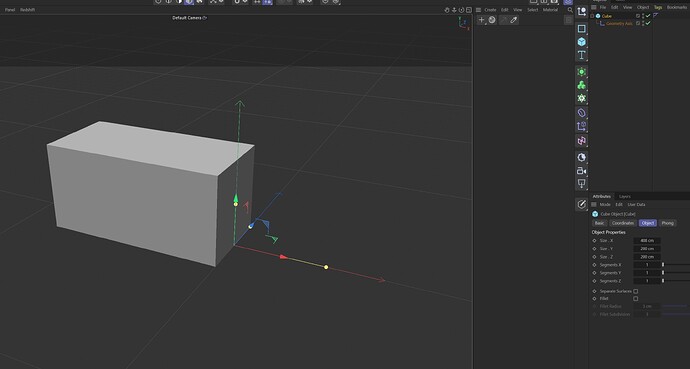Add a light with the light icon
Viewport: 690px width, 369px height.
581,183
